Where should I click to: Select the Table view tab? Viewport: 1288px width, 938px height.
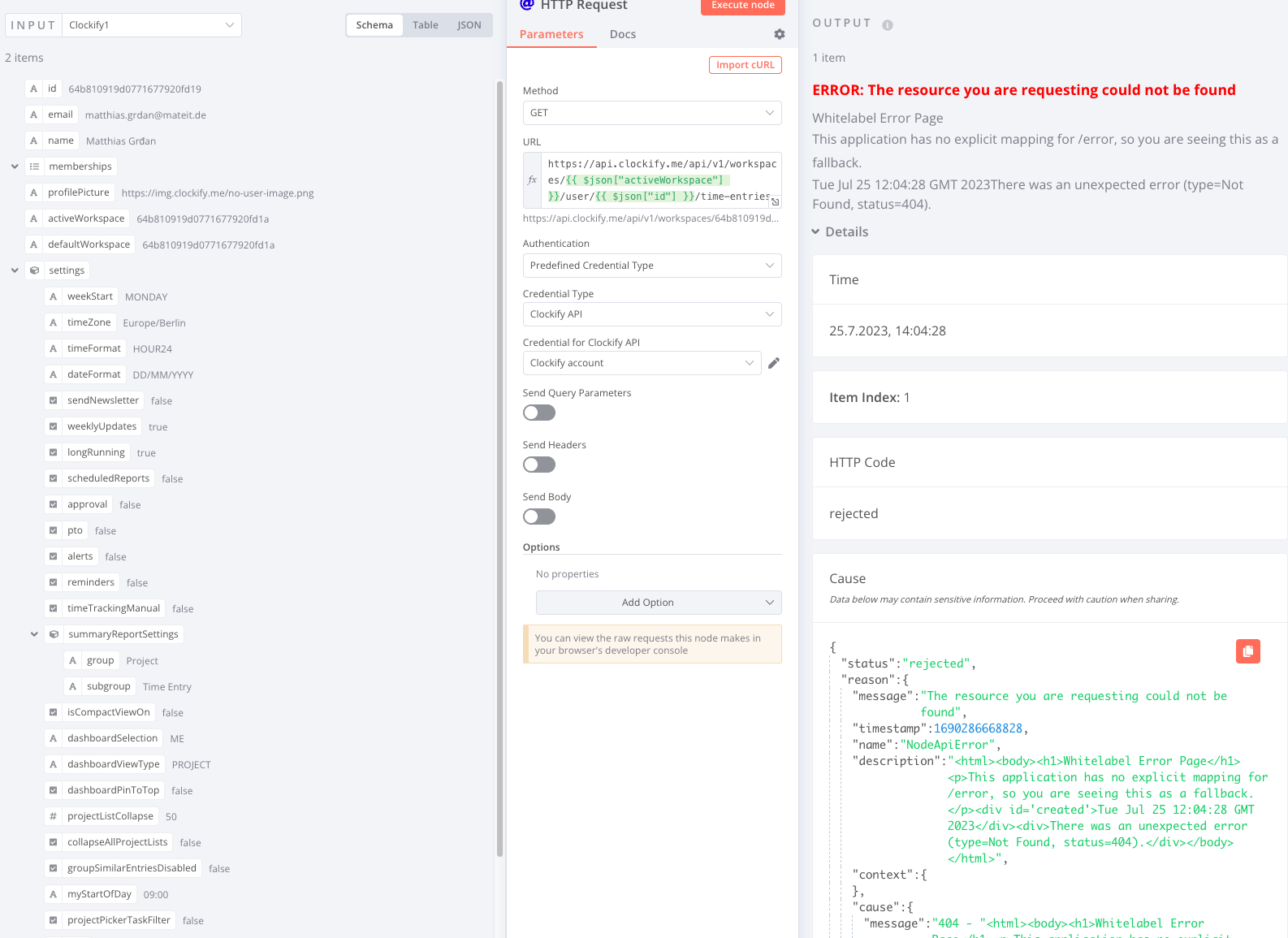coord(426,25)
